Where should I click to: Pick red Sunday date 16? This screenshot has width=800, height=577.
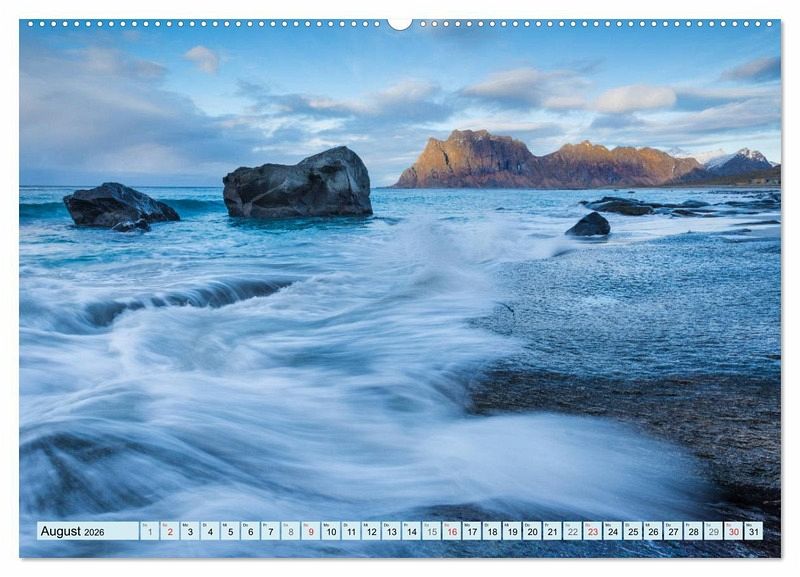[451, 531]
